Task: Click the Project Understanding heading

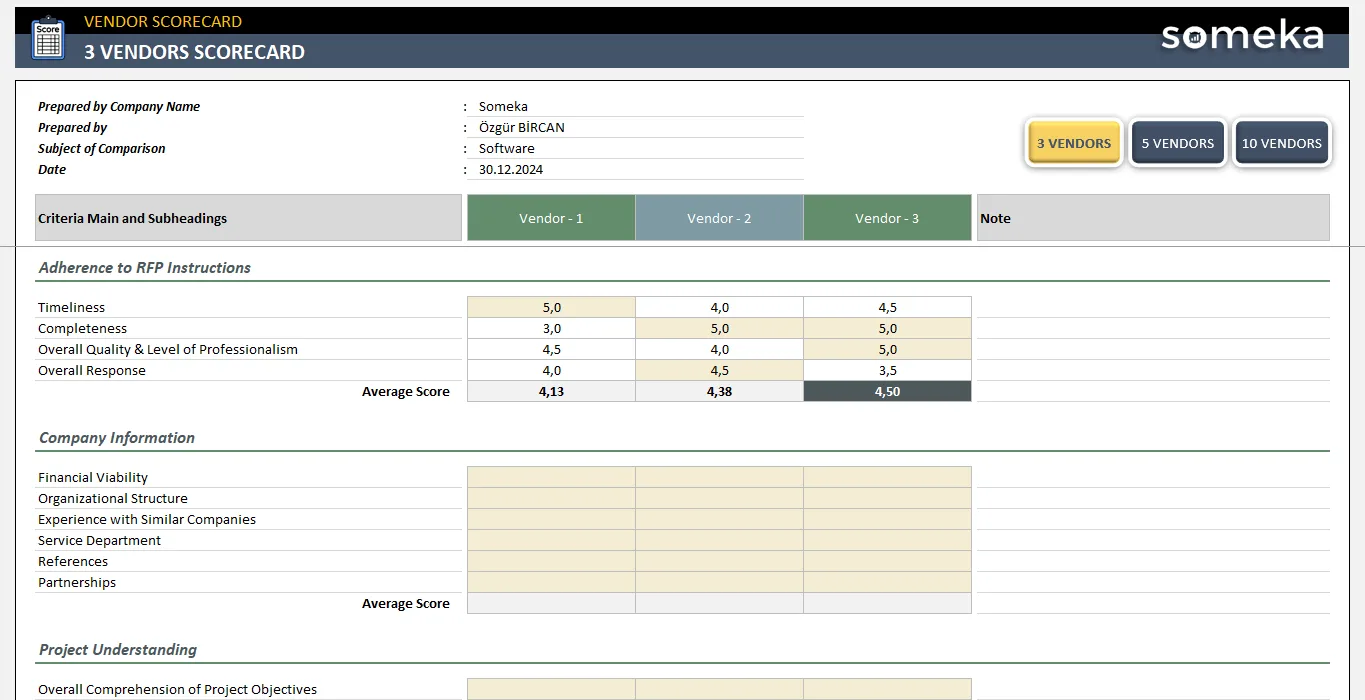Action: point(118,649)
